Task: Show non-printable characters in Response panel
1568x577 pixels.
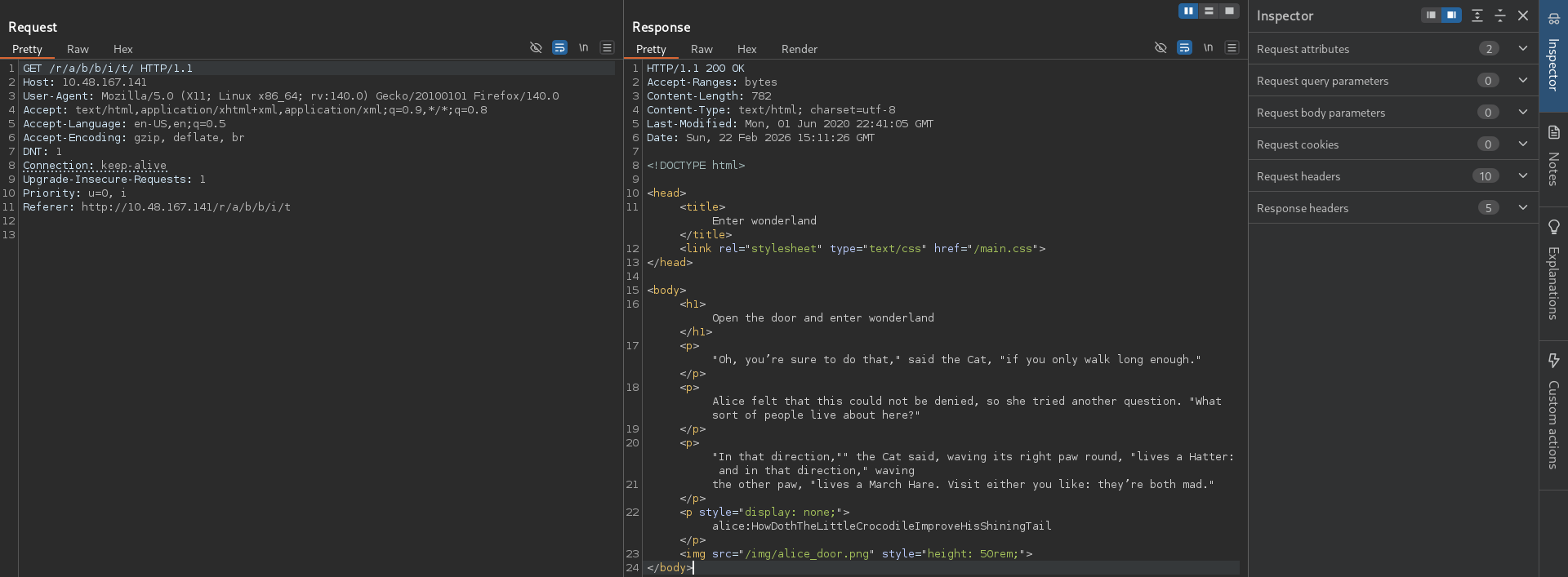Action: pyautogui.click(x=1208, y=48)
